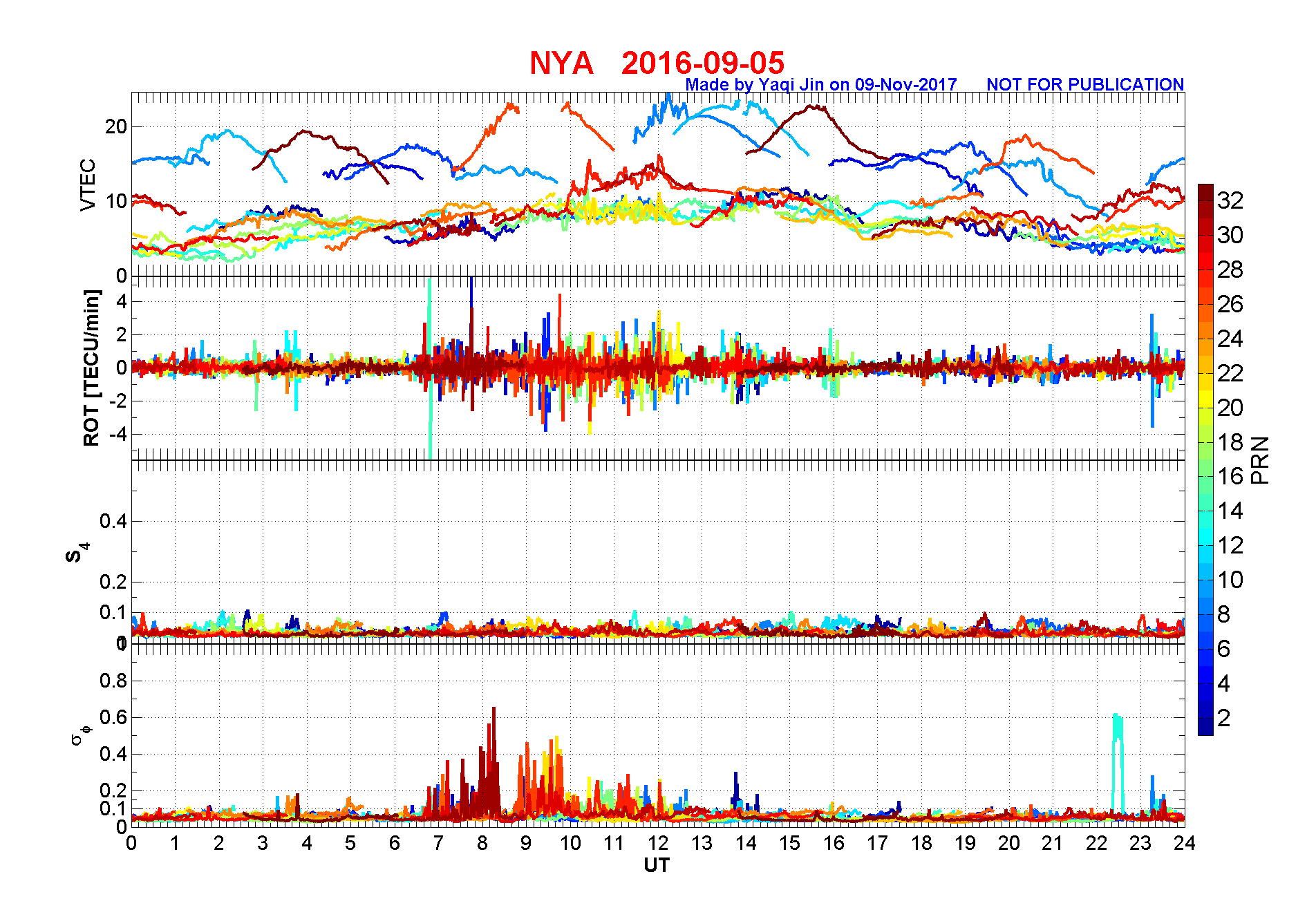The height and width of the screenshot is (919, 1316).
Task: Pick the dark blue bottom of the PRN colorbar
Action: click(1205, 726)
